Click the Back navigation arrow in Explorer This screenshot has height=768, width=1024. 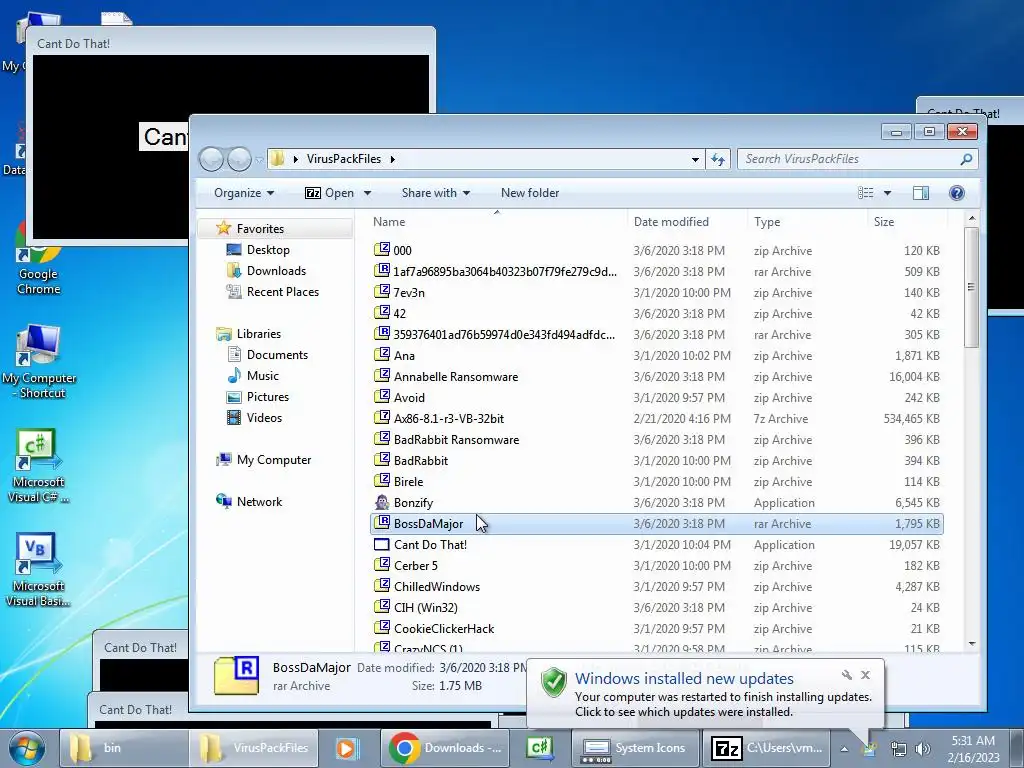click(x=211, y=159)
